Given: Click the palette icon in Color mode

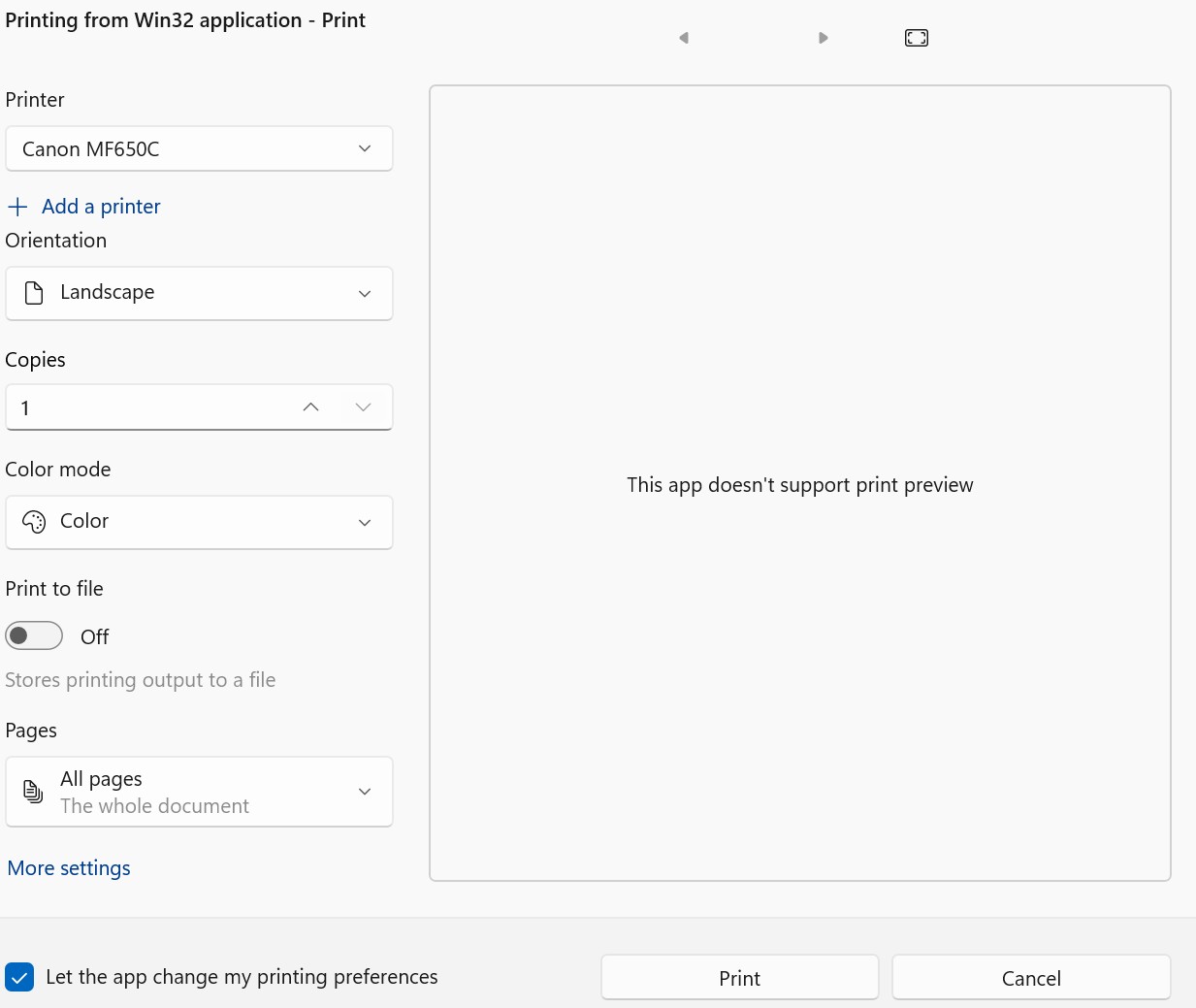Looking at the screenshot, I should (34, 522).
